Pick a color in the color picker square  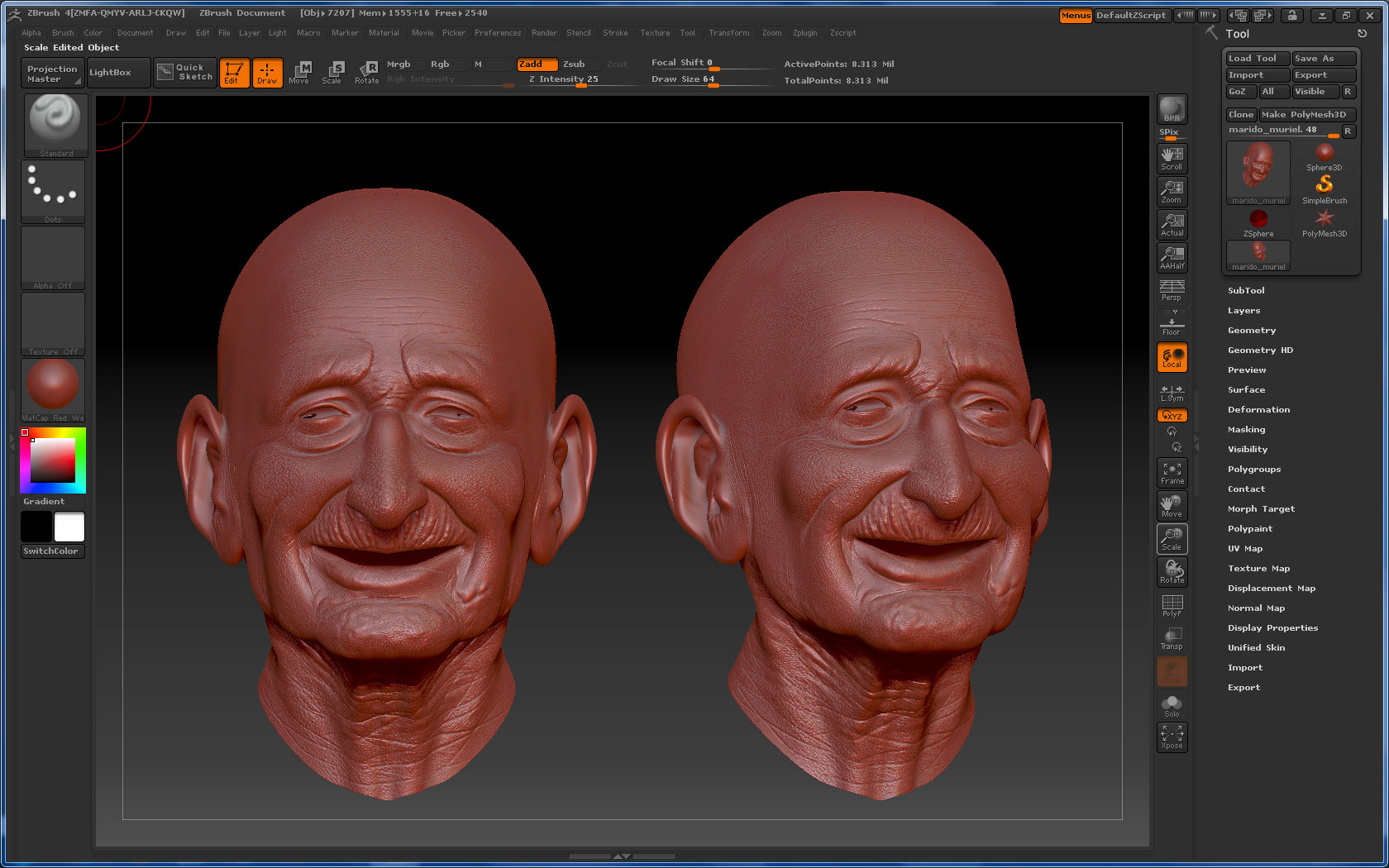[54, 460]
